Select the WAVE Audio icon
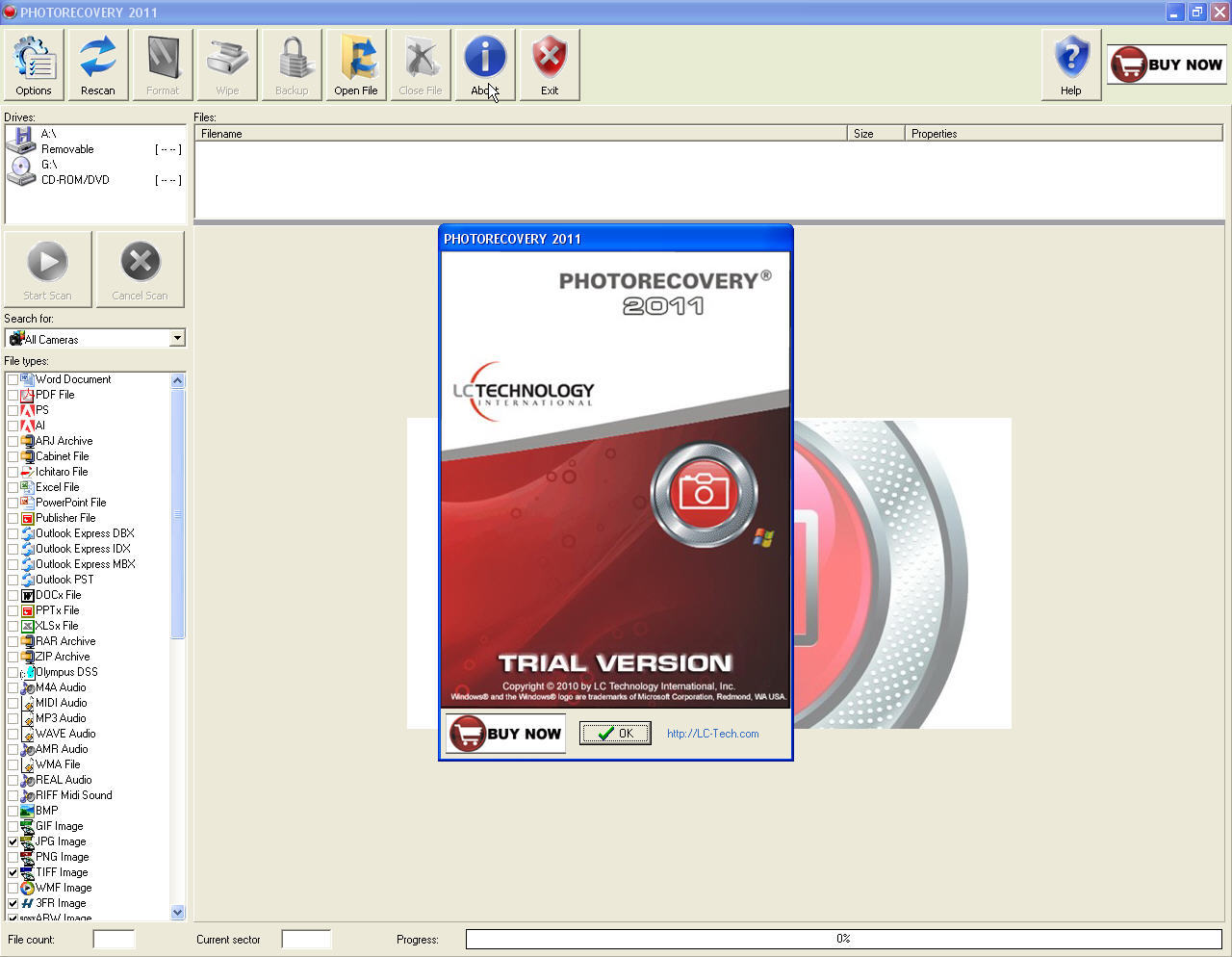This screenshot has height=957, width=1232. [27, 734]
